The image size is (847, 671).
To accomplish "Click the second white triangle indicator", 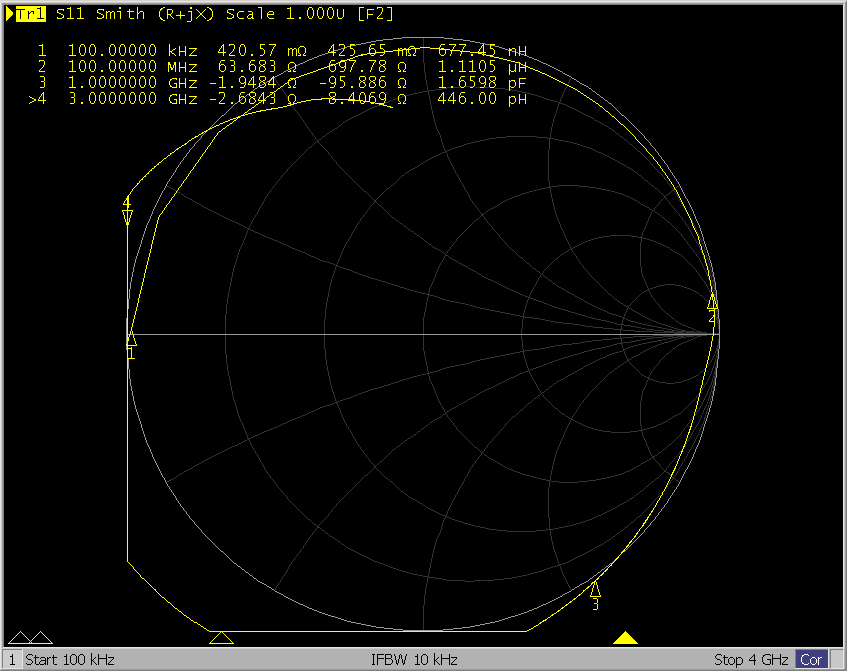I will pyautogui.click(x=42, y=638).
